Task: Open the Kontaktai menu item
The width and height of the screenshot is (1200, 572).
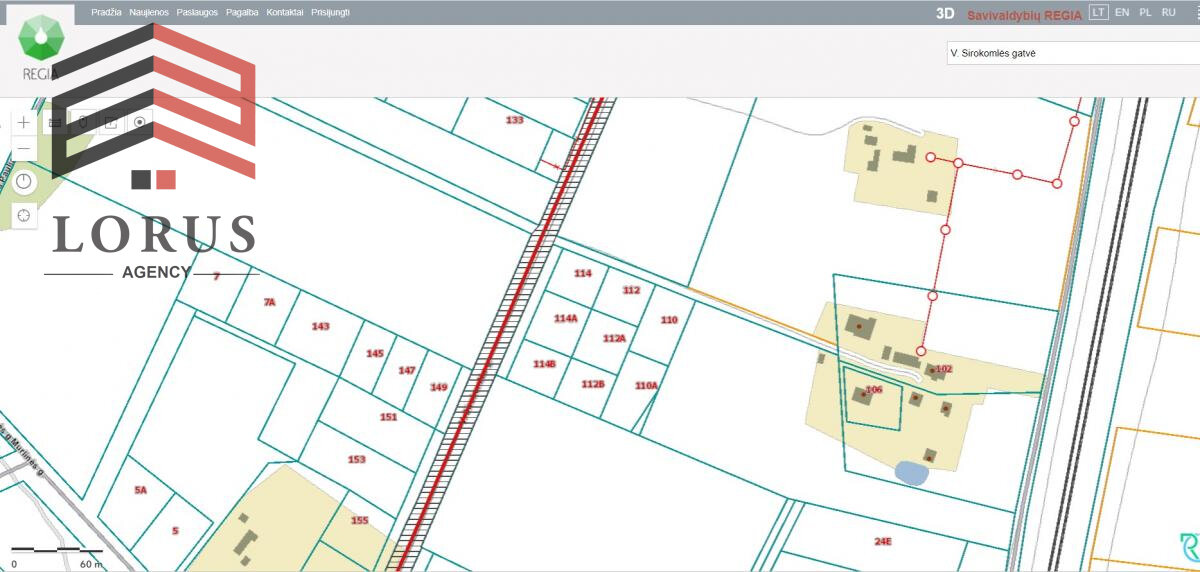Action: pos(285,13)
